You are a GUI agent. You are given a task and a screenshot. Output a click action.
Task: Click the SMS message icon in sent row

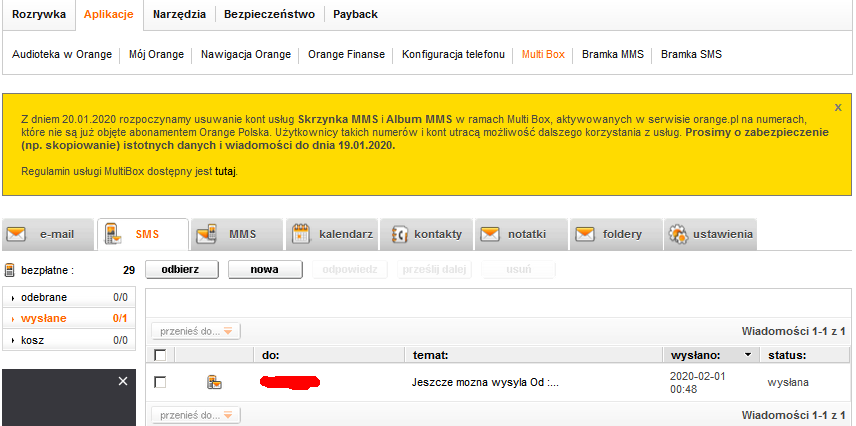point(213,382)
